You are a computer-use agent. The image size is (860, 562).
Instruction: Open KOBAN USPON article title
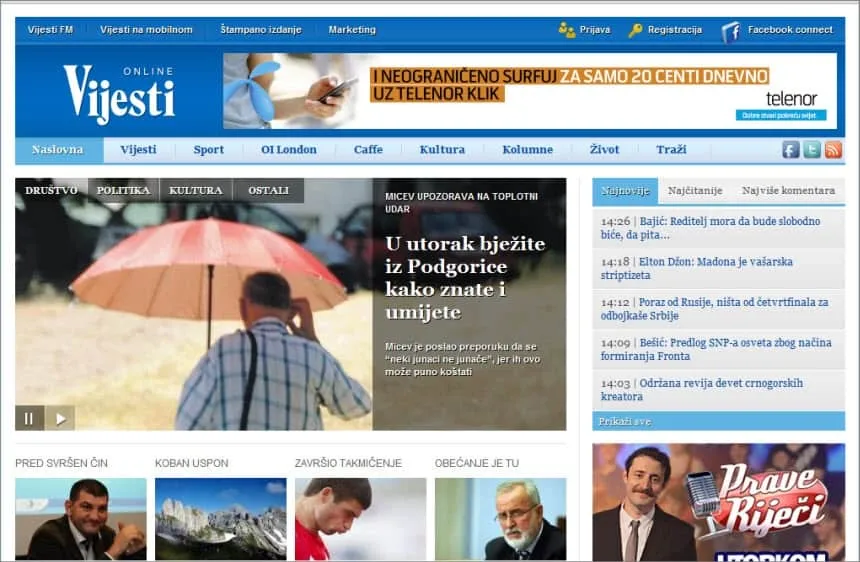191,463
